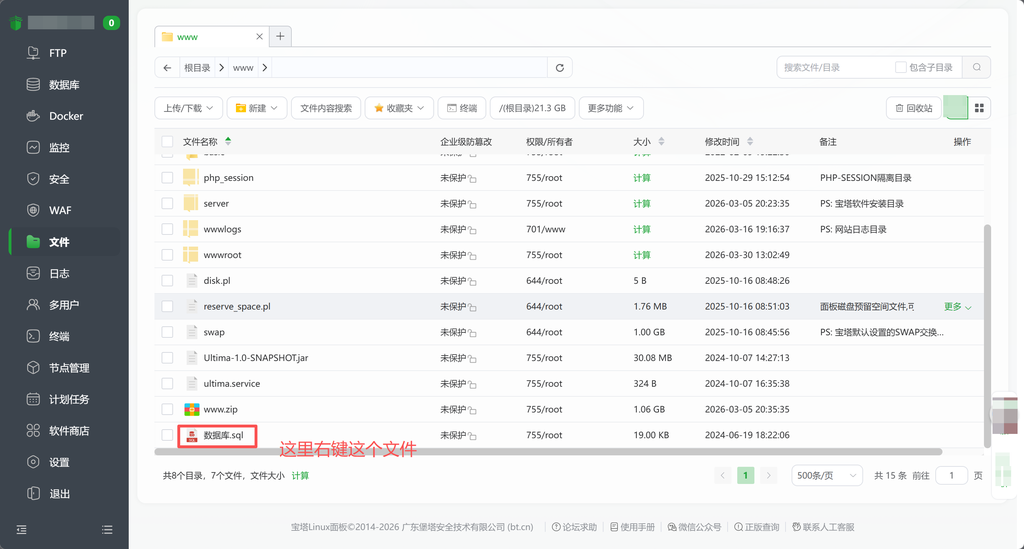Open the 收藏夹 dropdown
Viewport: 1024px width, 549px height.
click(399, 108)
